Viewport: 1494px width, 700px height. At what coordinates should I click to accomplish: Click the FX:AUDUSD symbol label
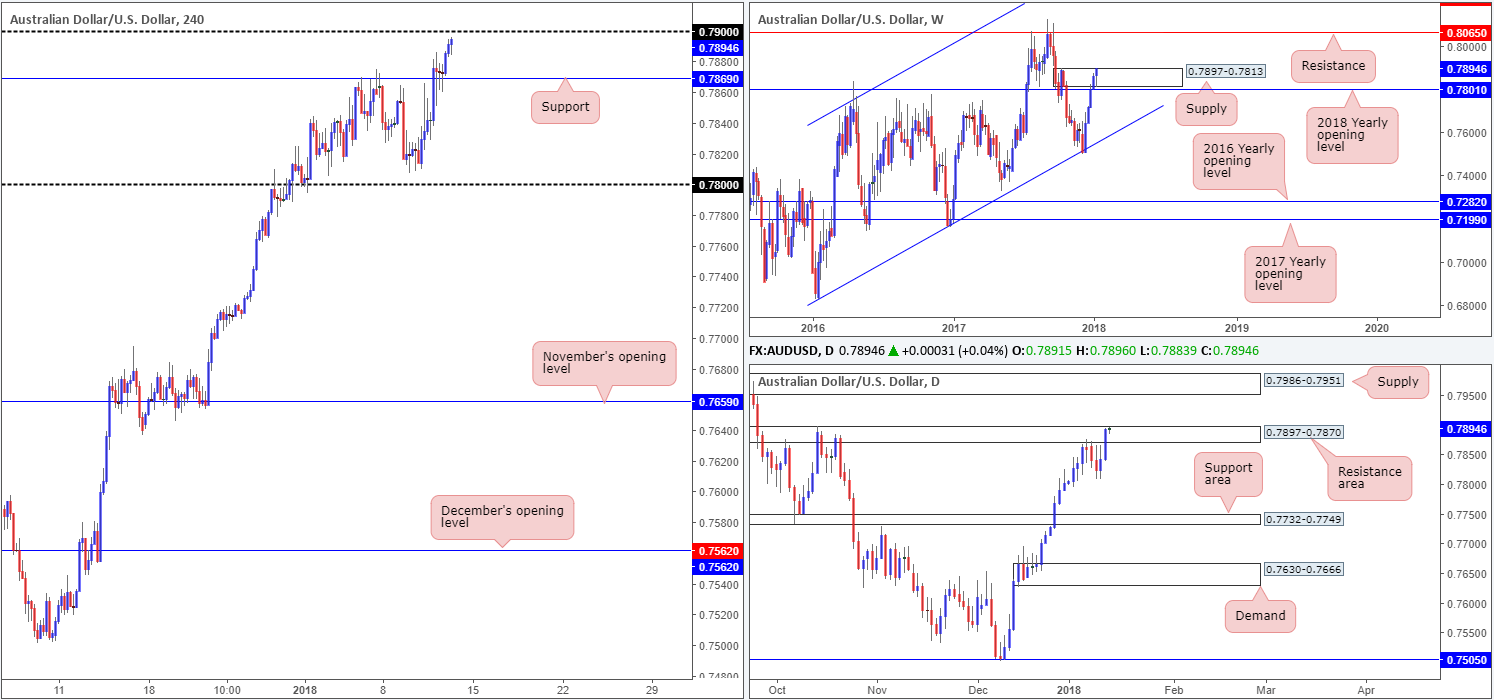click(x=787, y=351)
